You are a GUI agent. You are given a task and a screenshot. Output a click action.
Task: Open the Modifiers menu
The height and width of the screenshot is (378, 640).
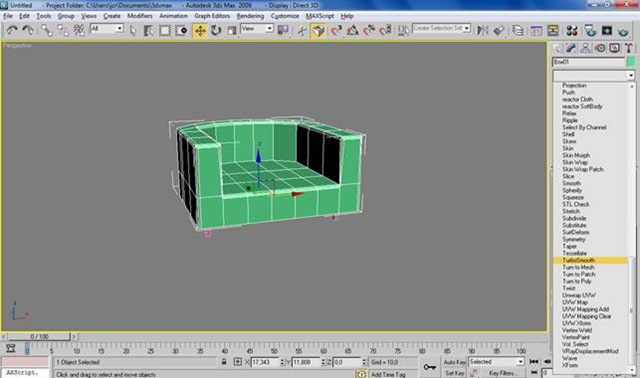[x=140, y=16]
